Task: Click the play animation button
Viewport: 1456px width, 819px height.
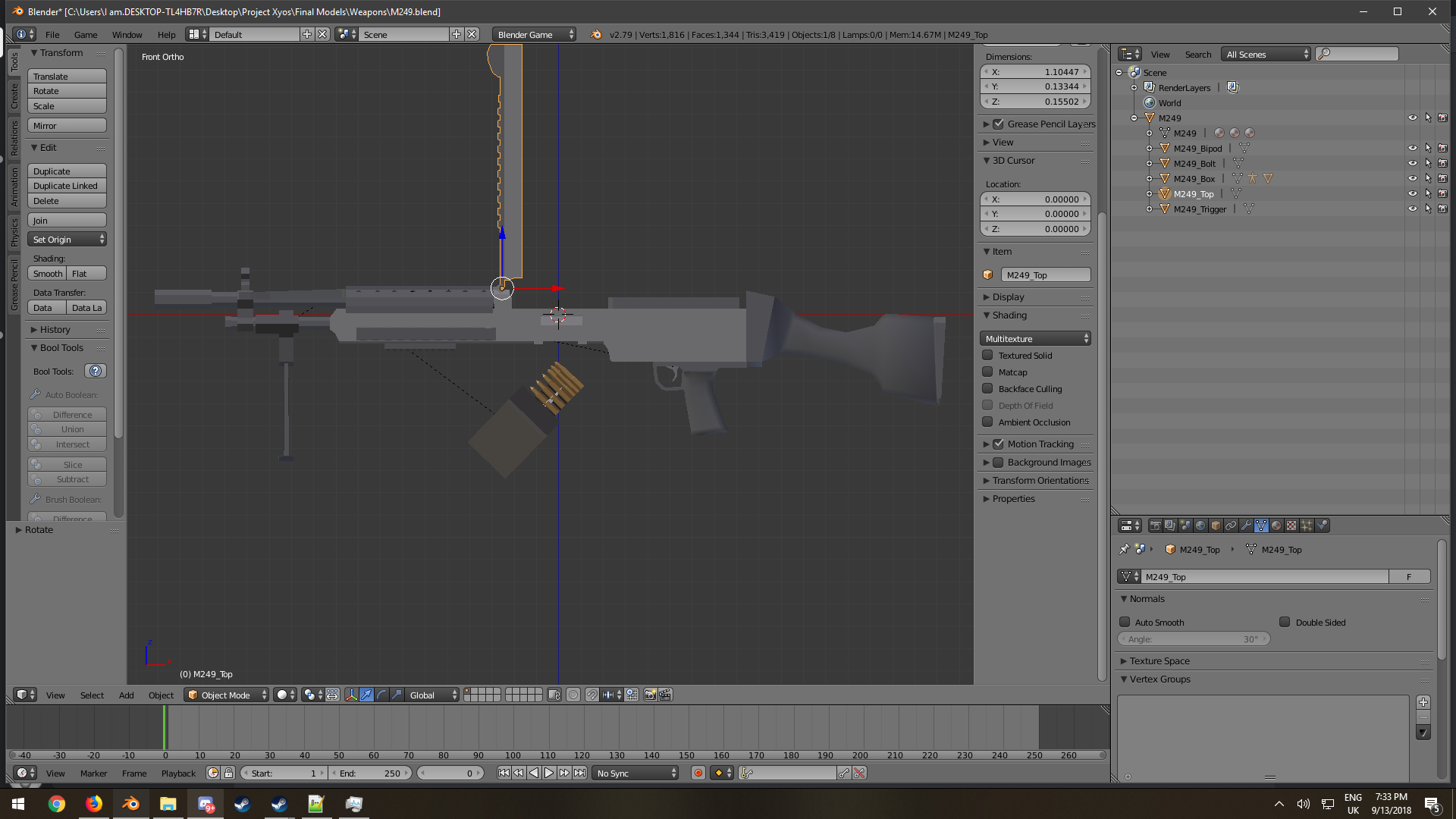Action: click(549, 773)
